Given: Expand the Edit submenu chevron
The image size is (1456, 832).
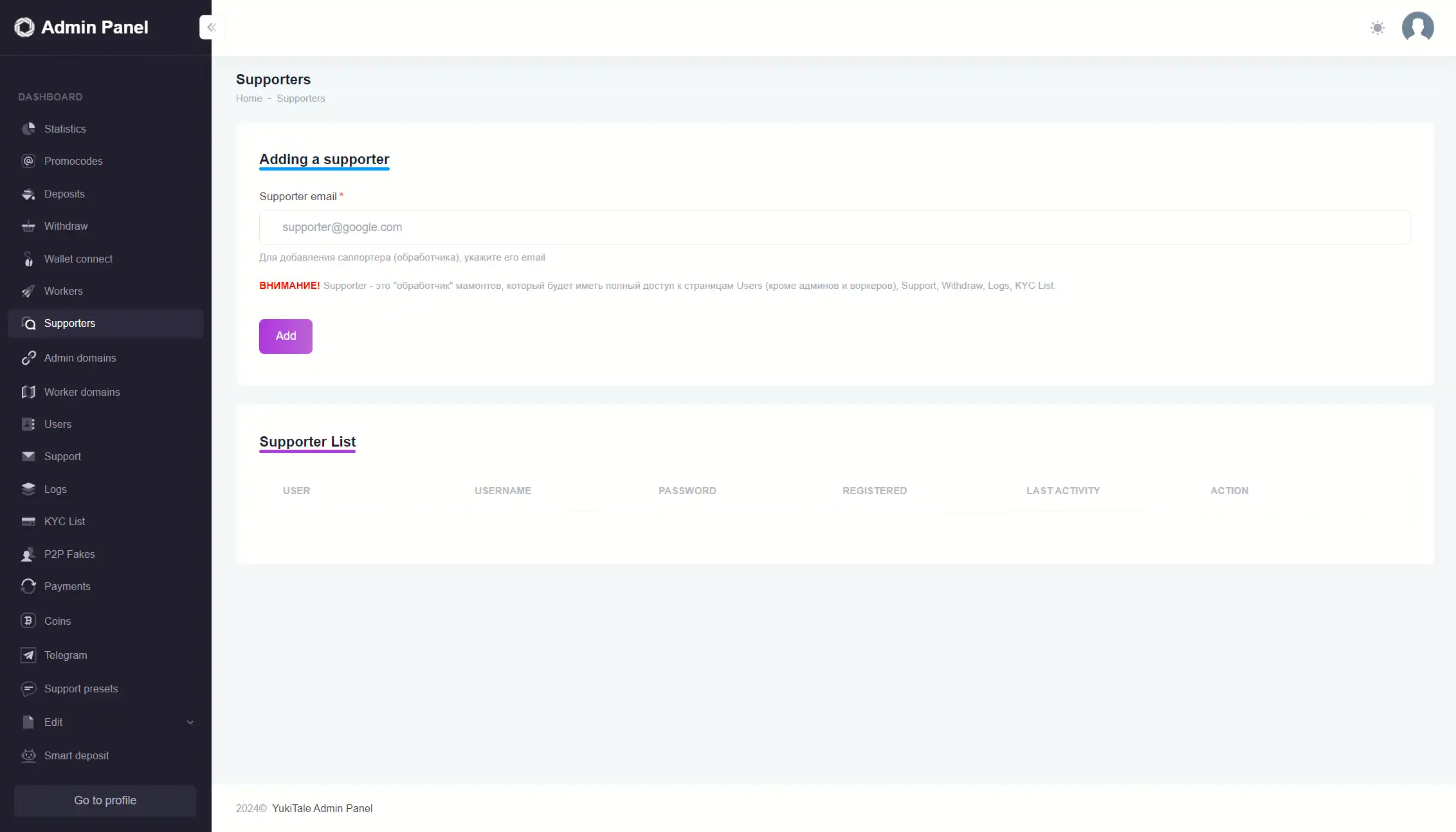Looking at the screenshot, I should click(190, 722).
